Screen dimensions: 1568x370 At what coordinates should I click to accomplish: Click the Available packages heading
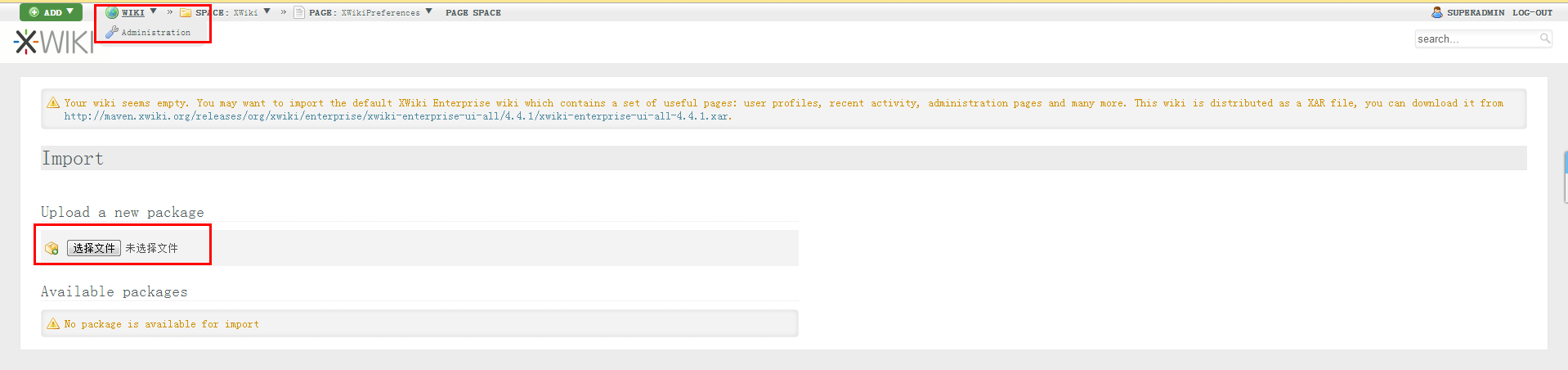coord(114,292)
